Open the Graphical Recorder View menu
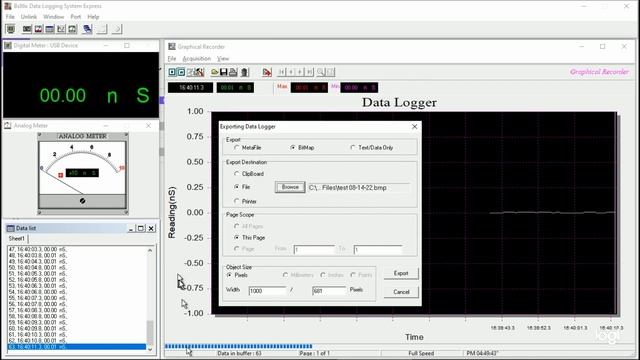 click(x=223, y=59)
